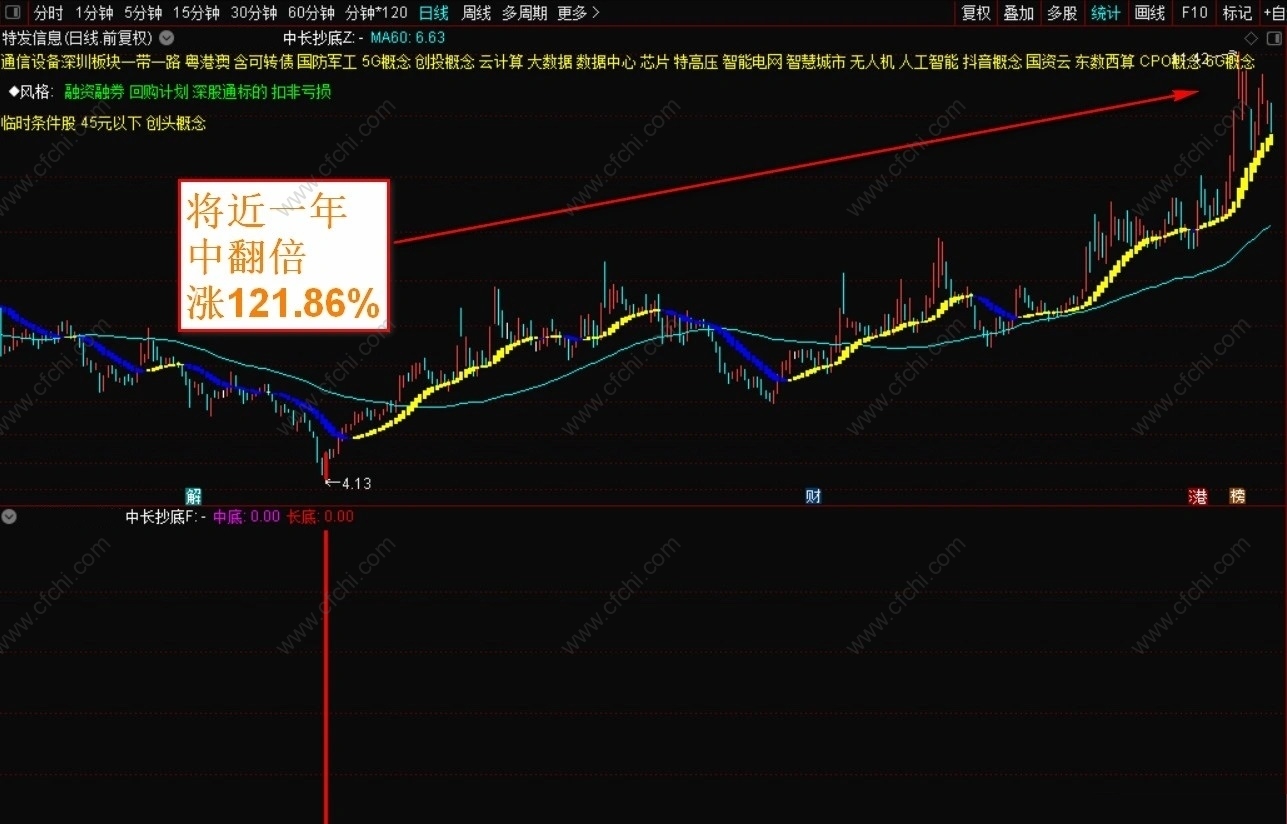Open the 云计算 concept tag
1287x824 pixels.
pyautogui.click(x=501, y=62)
